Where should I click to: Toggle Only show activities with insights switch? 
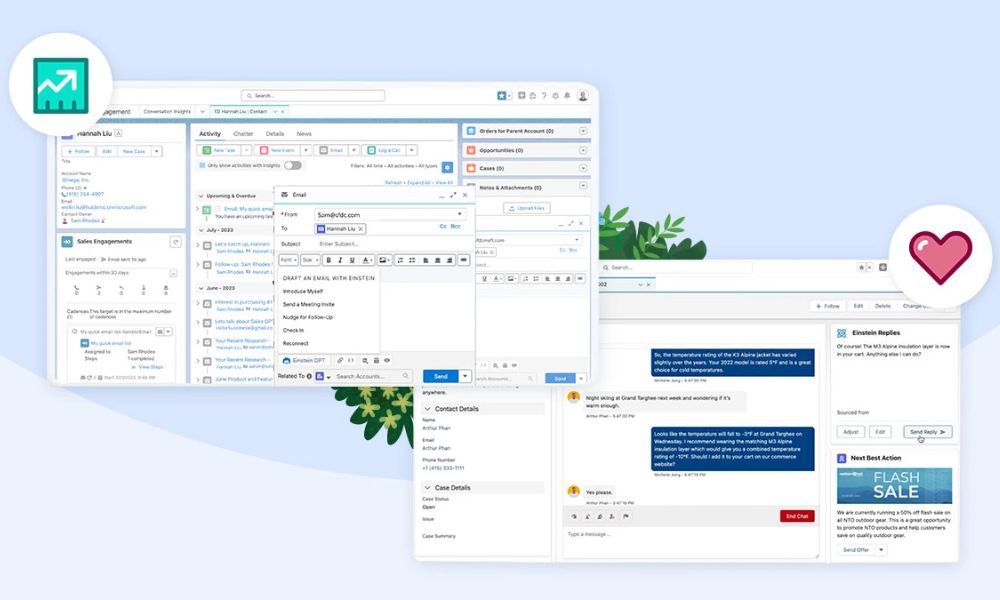click(x=293, y=165)
